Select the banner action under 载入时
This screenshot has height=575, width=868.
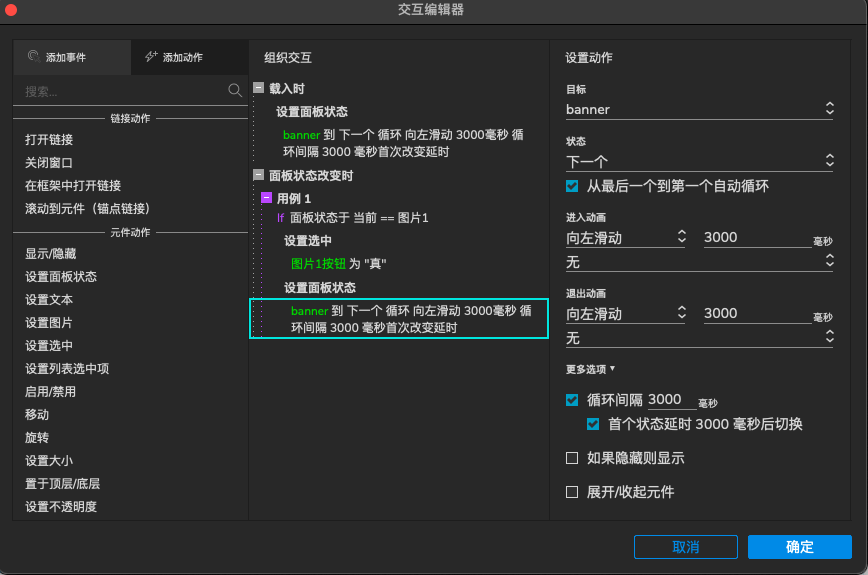tap(403, 143)
